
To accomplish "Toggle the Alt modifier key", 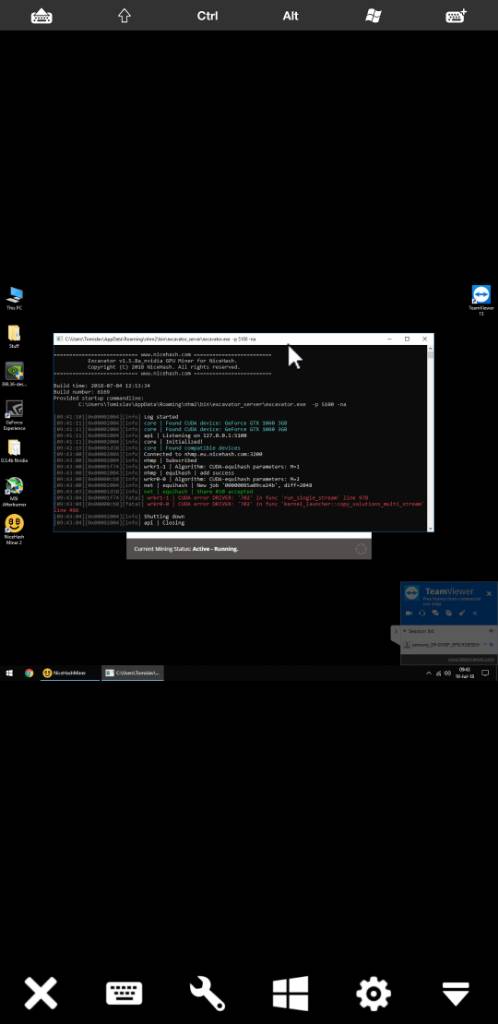I will pyautogui.click(x=290, y=16).
